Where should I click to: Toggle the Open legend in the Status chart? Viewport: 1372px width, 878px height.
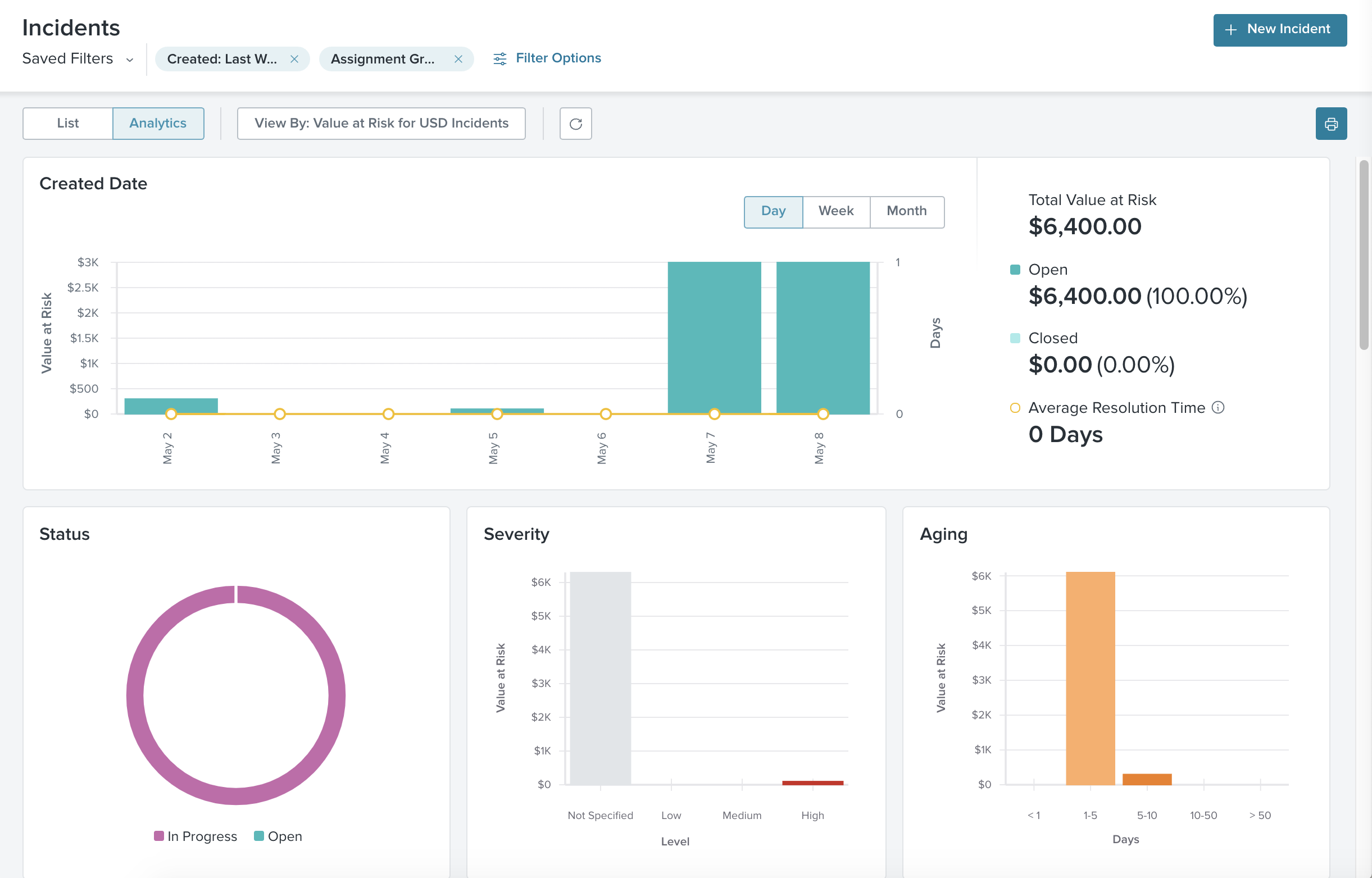tap(278, 836)
